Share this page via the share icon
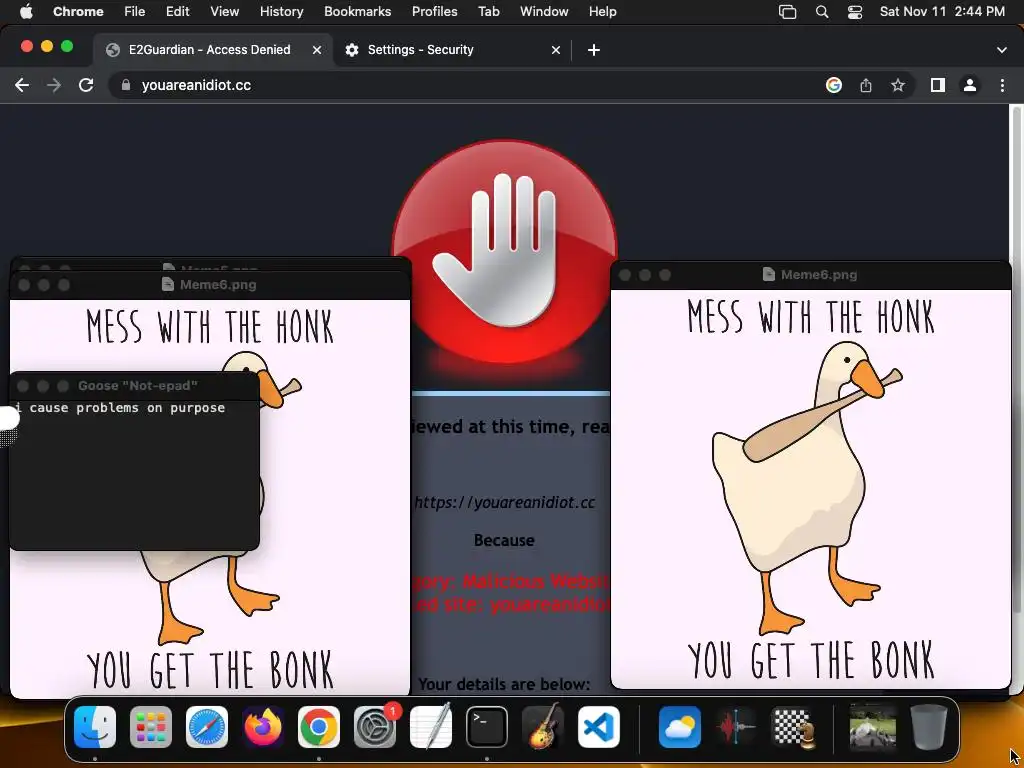The width and height of the screenshot is (1024, 768). coord(866,85)
